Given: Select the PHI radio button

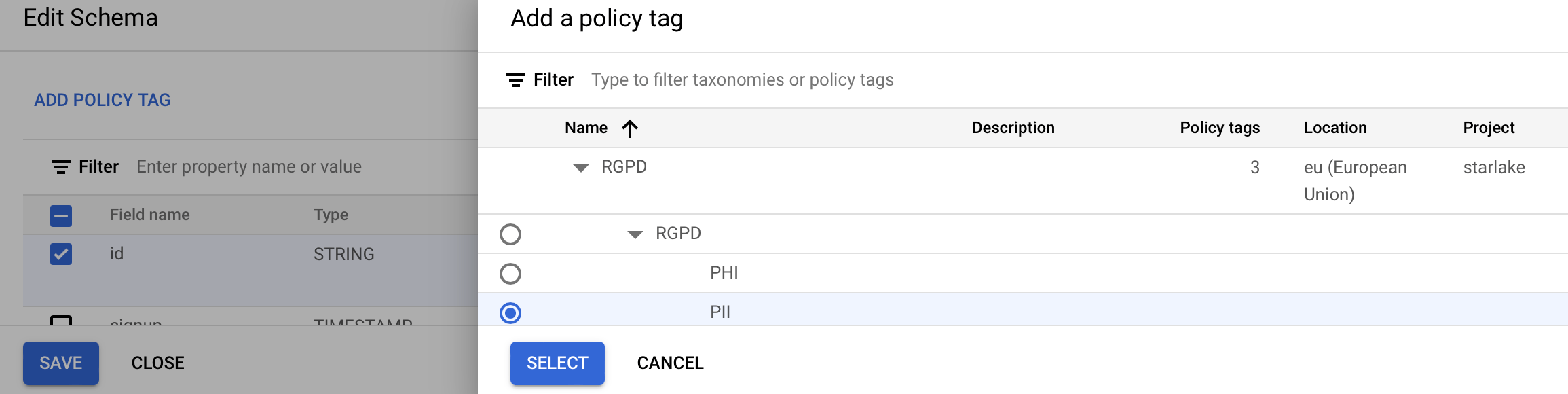Looking at the screenshot, I should coord(510,274).
